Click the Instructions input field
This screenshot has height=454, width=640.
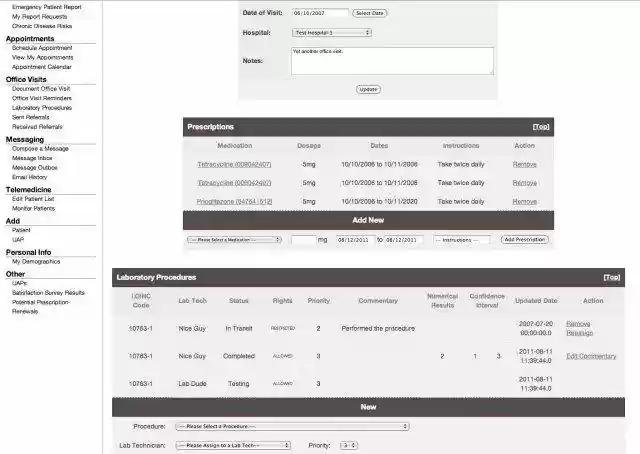(462, 240)
